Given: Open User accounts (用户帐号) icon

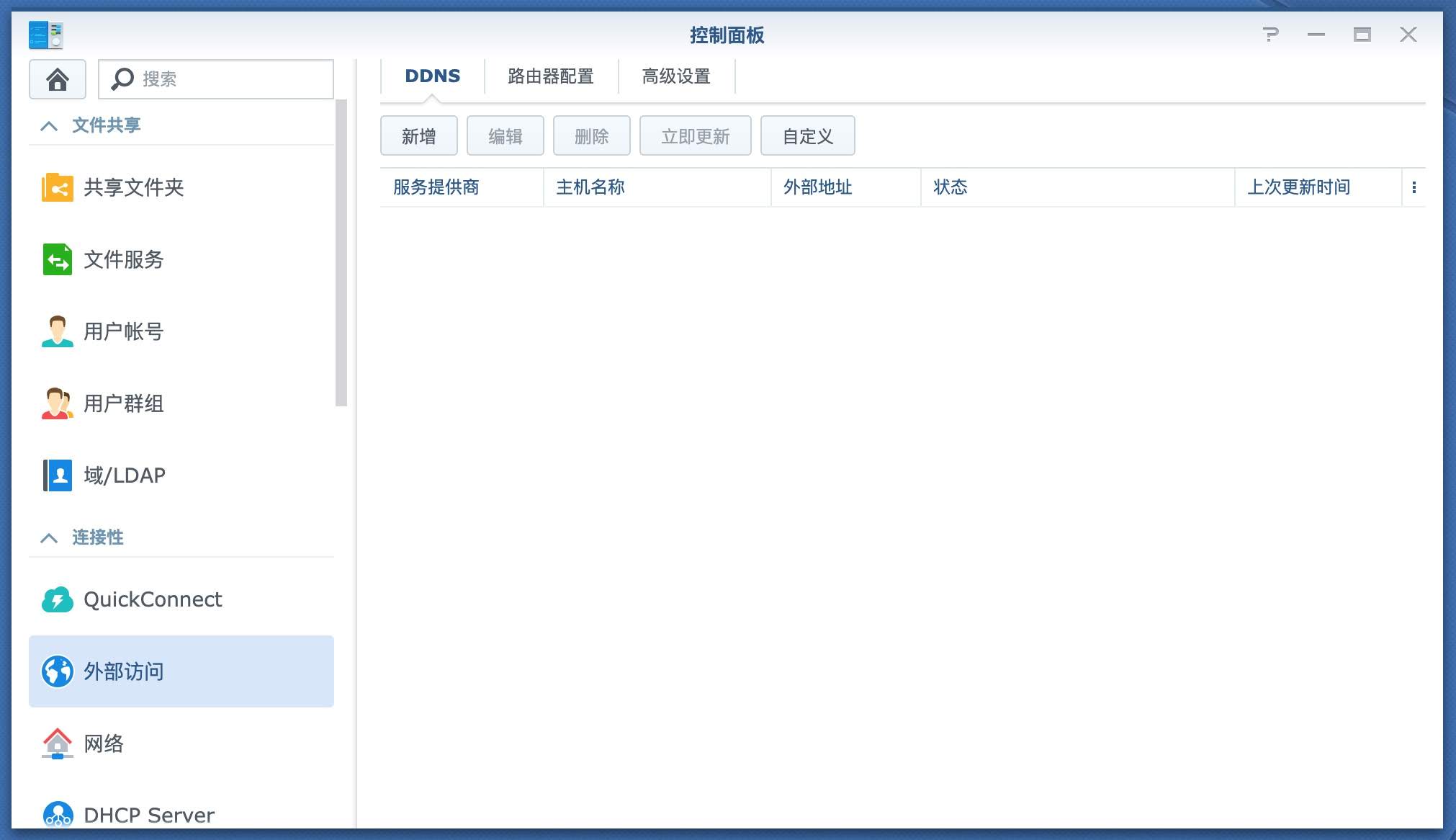Looking at the screenshot, I should click(x=58, y=331).
